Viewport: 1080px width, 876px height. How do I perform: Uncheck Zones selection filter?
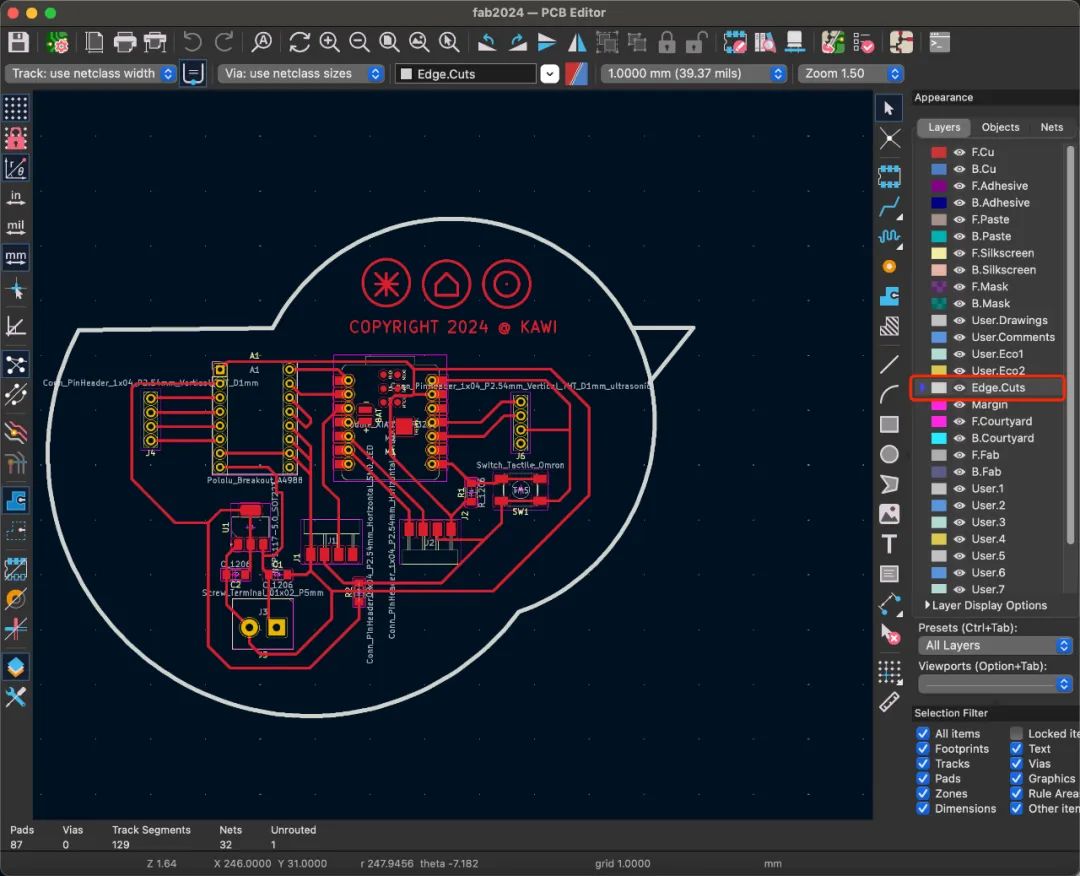click(x=923, y=793)
